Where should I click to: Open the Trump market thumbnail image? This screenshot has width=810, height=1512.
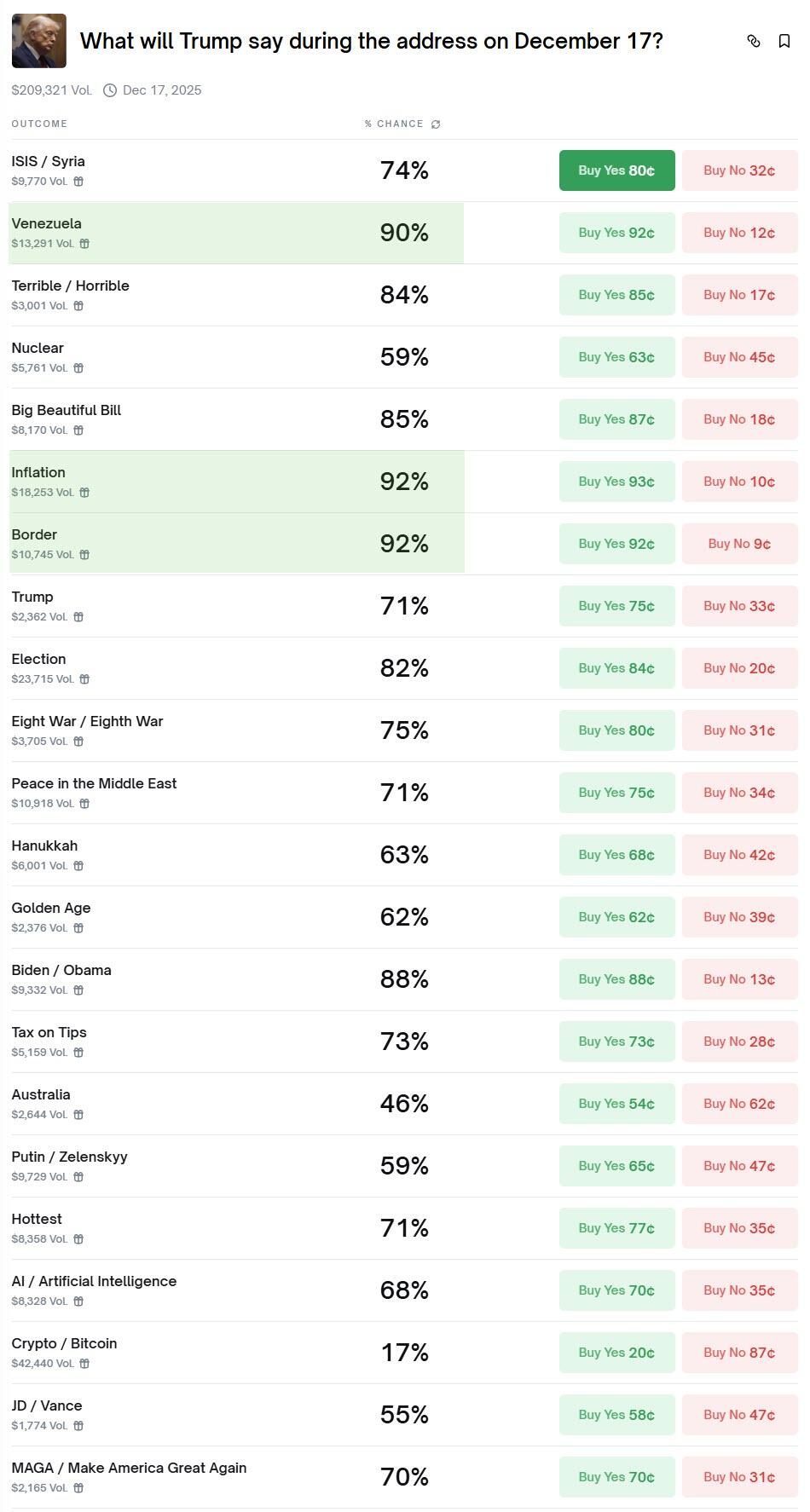click(39, 41)
